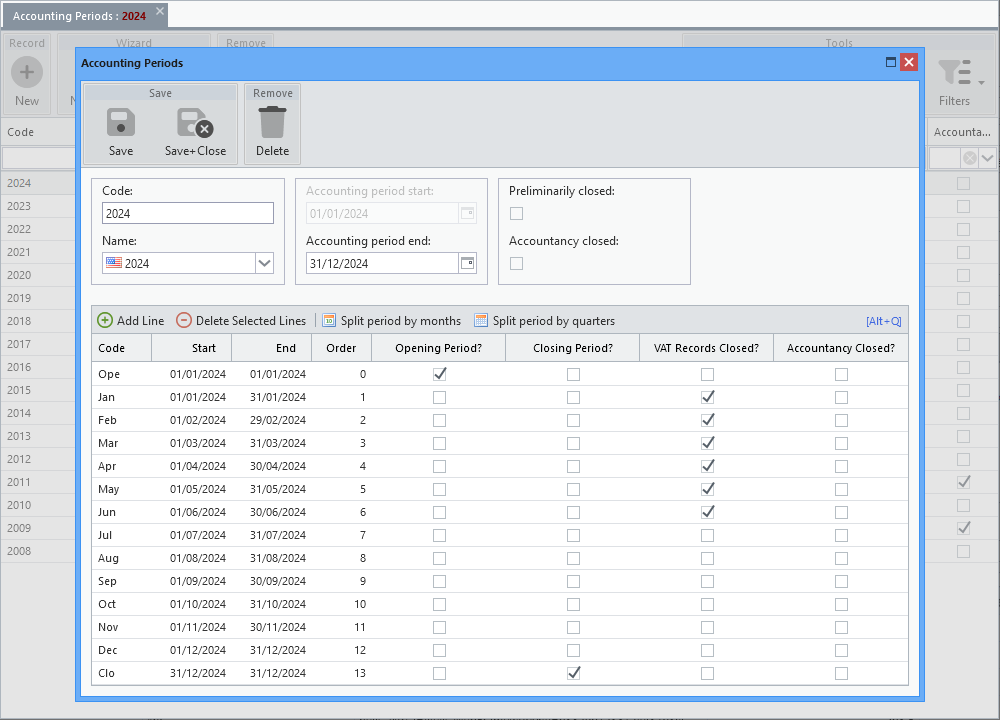
Task: Click the Save floppy disk icon
Action: click(x=121, y=122)
